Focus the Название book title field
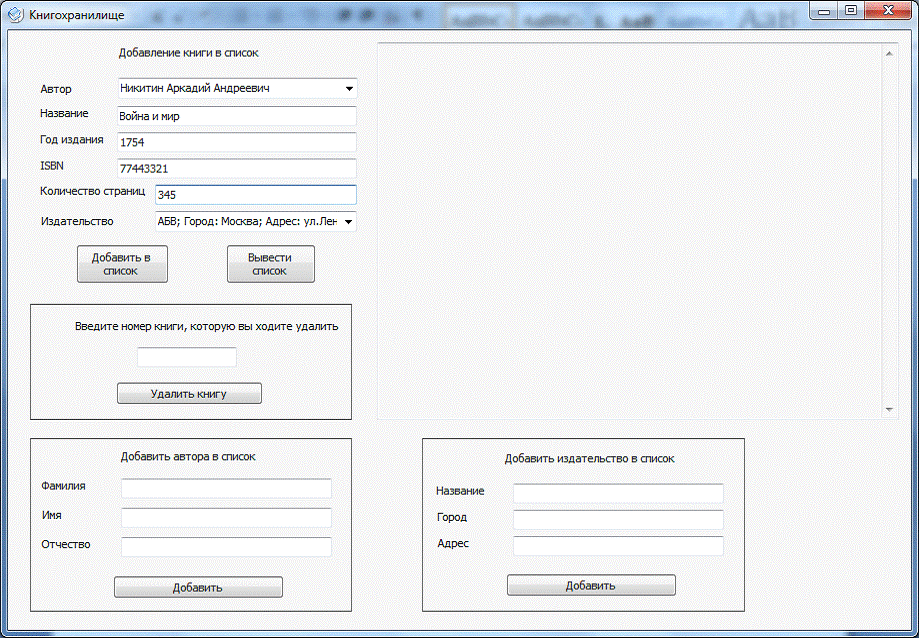Screen dimensions: 919x638 pos(236,116)
